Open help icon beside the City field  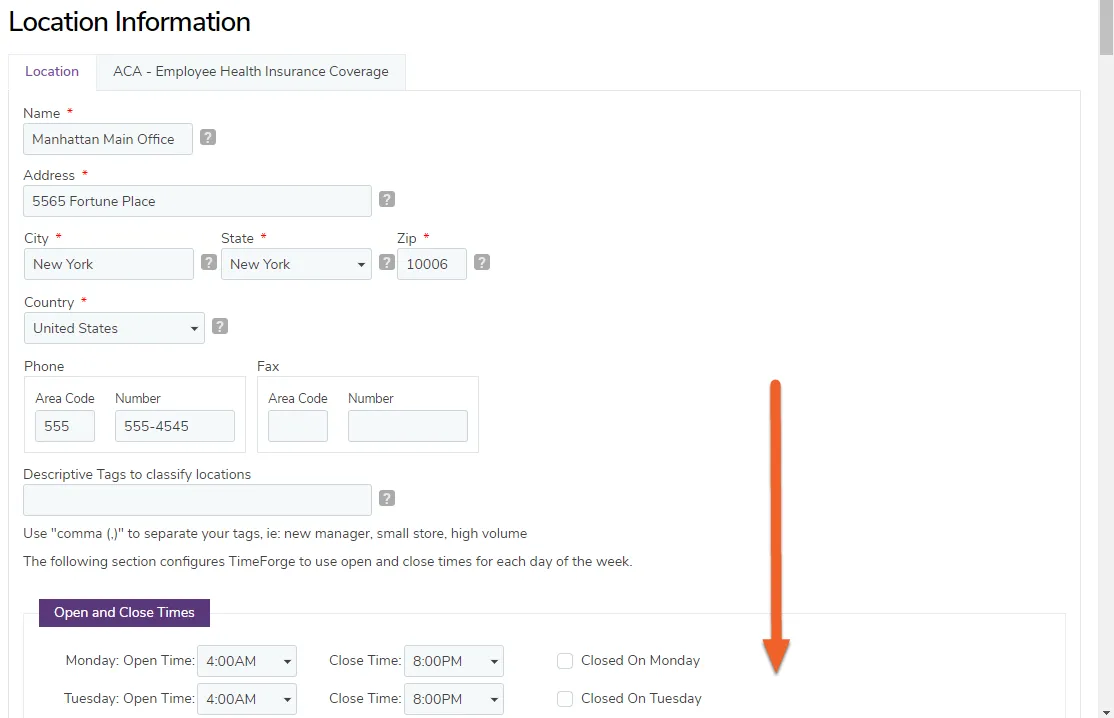[x=209, y=262]
